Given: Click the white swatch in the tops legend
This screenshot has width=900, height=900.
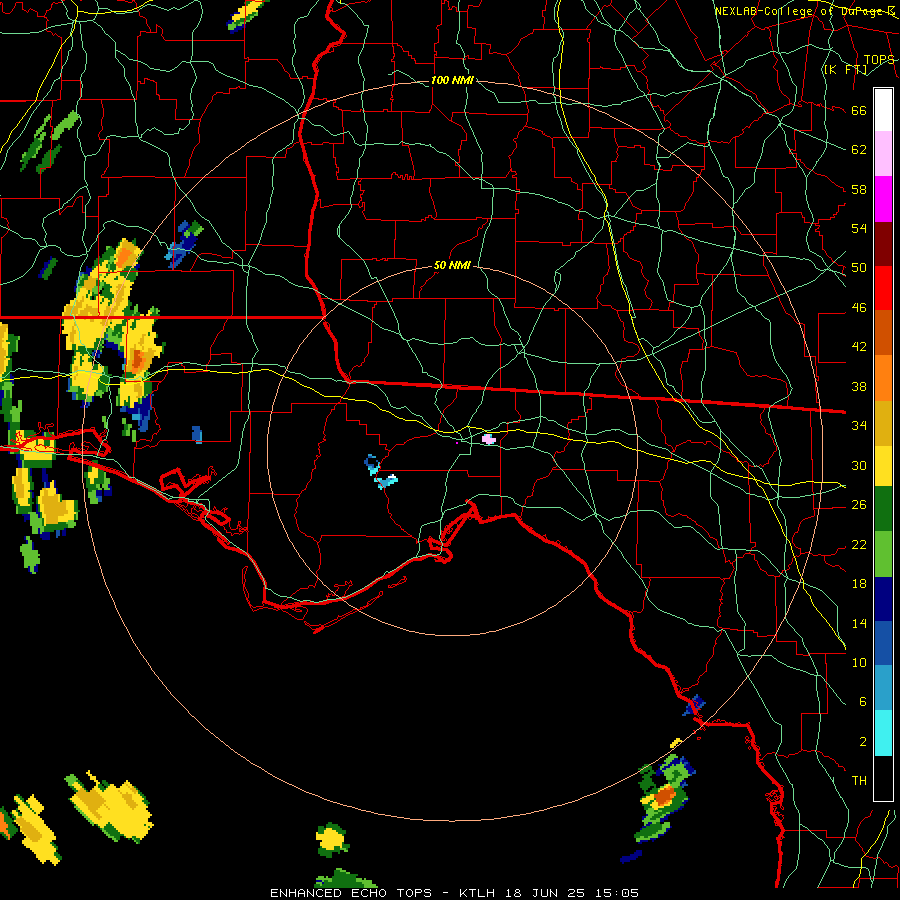Looking at the screenshot, I should (x=883, y=110).
